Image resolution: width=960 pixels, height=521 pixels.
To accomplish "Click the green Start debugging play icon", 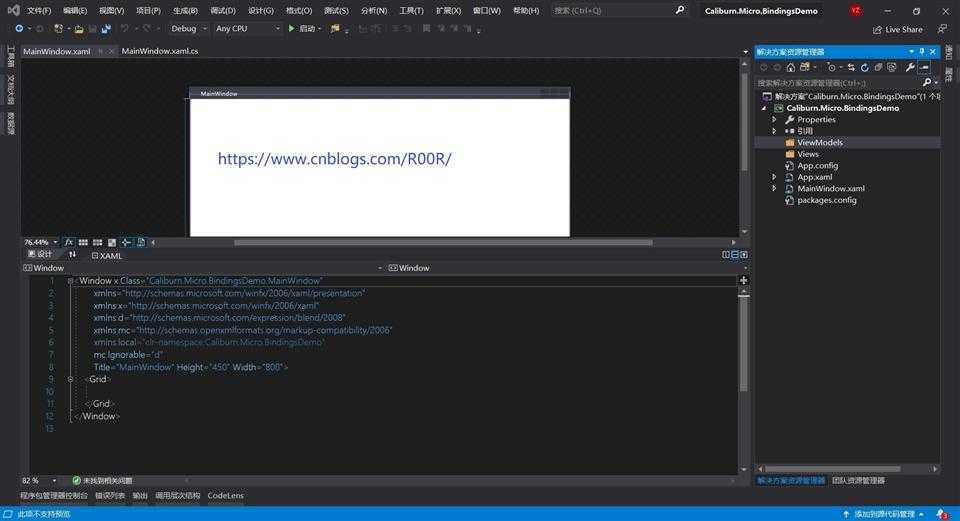I will [291, 28].
